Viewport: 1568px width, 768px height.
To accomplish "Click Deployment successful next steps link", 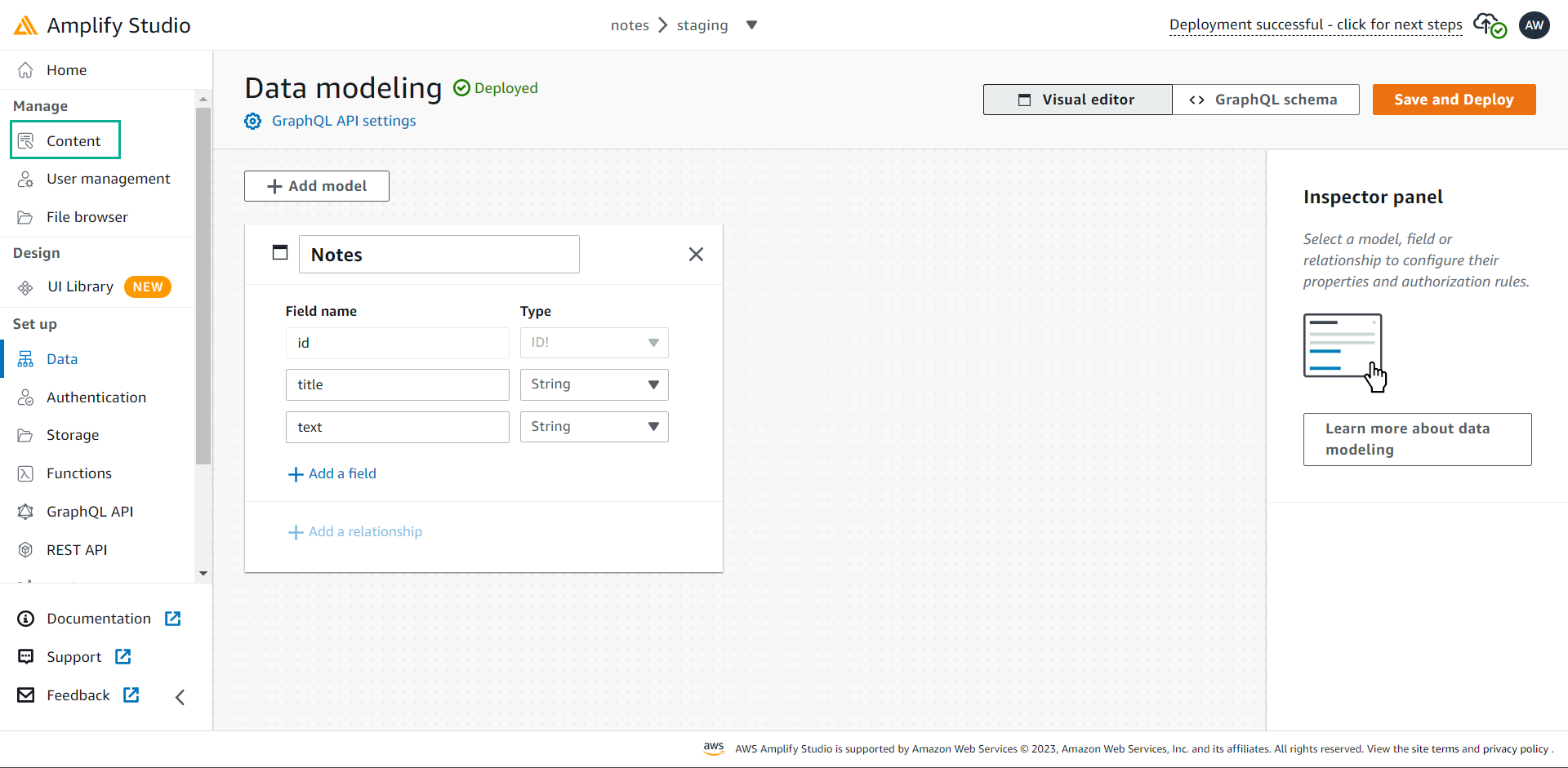I will [1316, 25].
